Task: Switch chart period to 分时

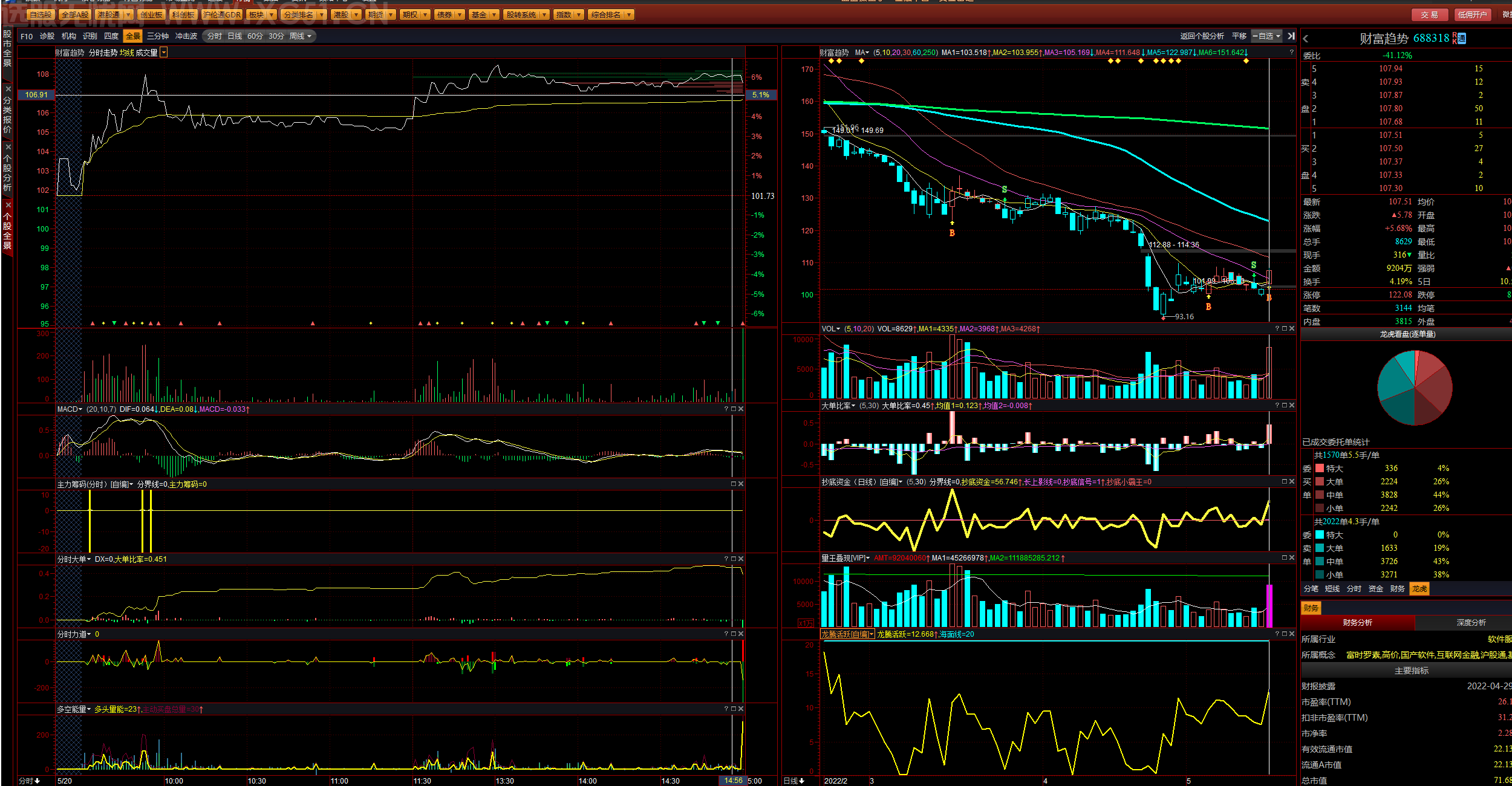Action: (215, 36)
